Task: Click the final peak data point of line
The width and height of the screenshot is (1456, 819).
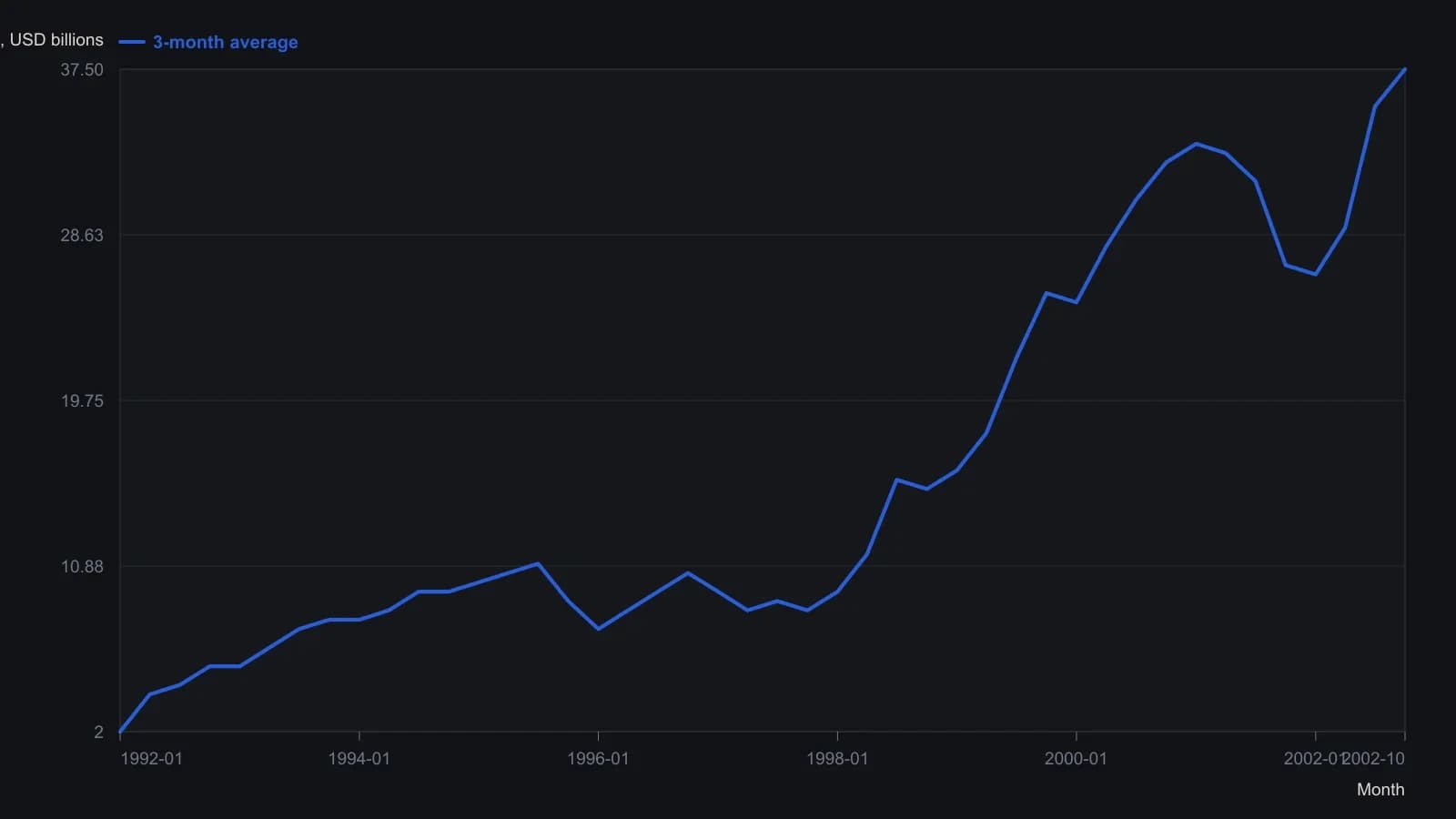Action: (1405, 69)
